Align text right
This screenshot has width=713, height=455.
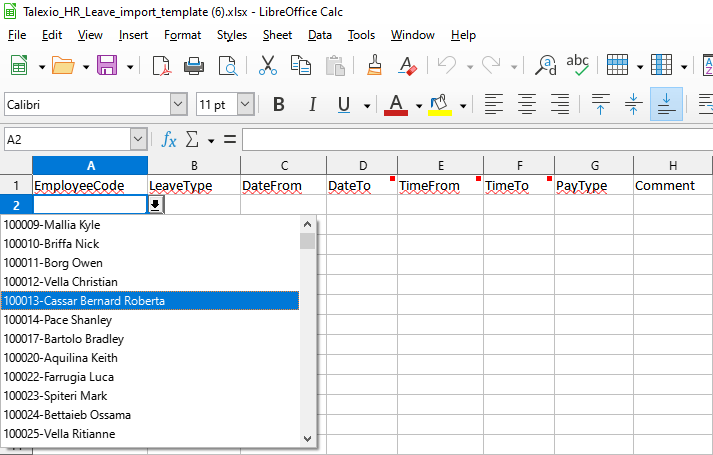[x=560, y=104]
